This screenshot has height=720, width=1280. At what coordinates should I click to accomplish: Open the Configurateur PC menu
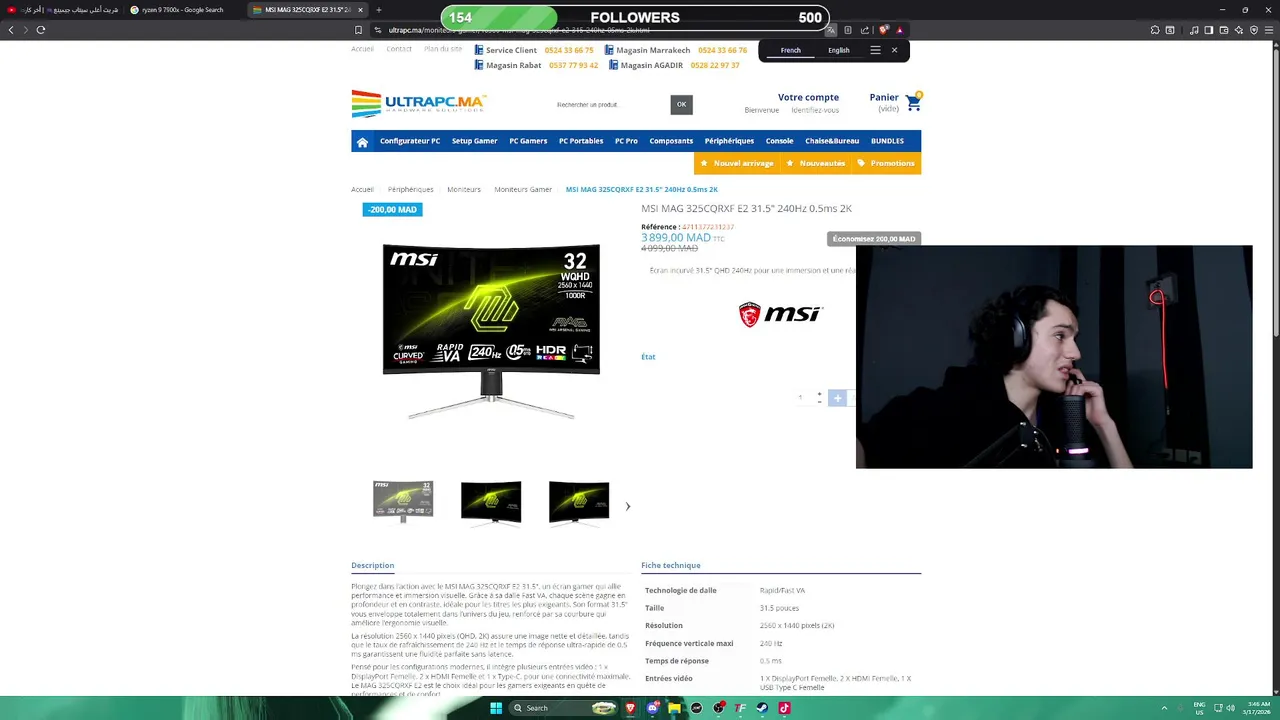[410, 141]
